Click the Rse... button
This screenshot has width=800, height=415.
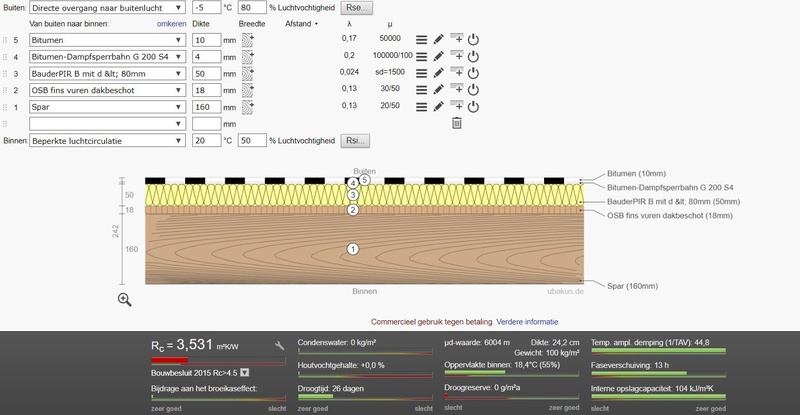pyautogui.click(x=356, y=8)
